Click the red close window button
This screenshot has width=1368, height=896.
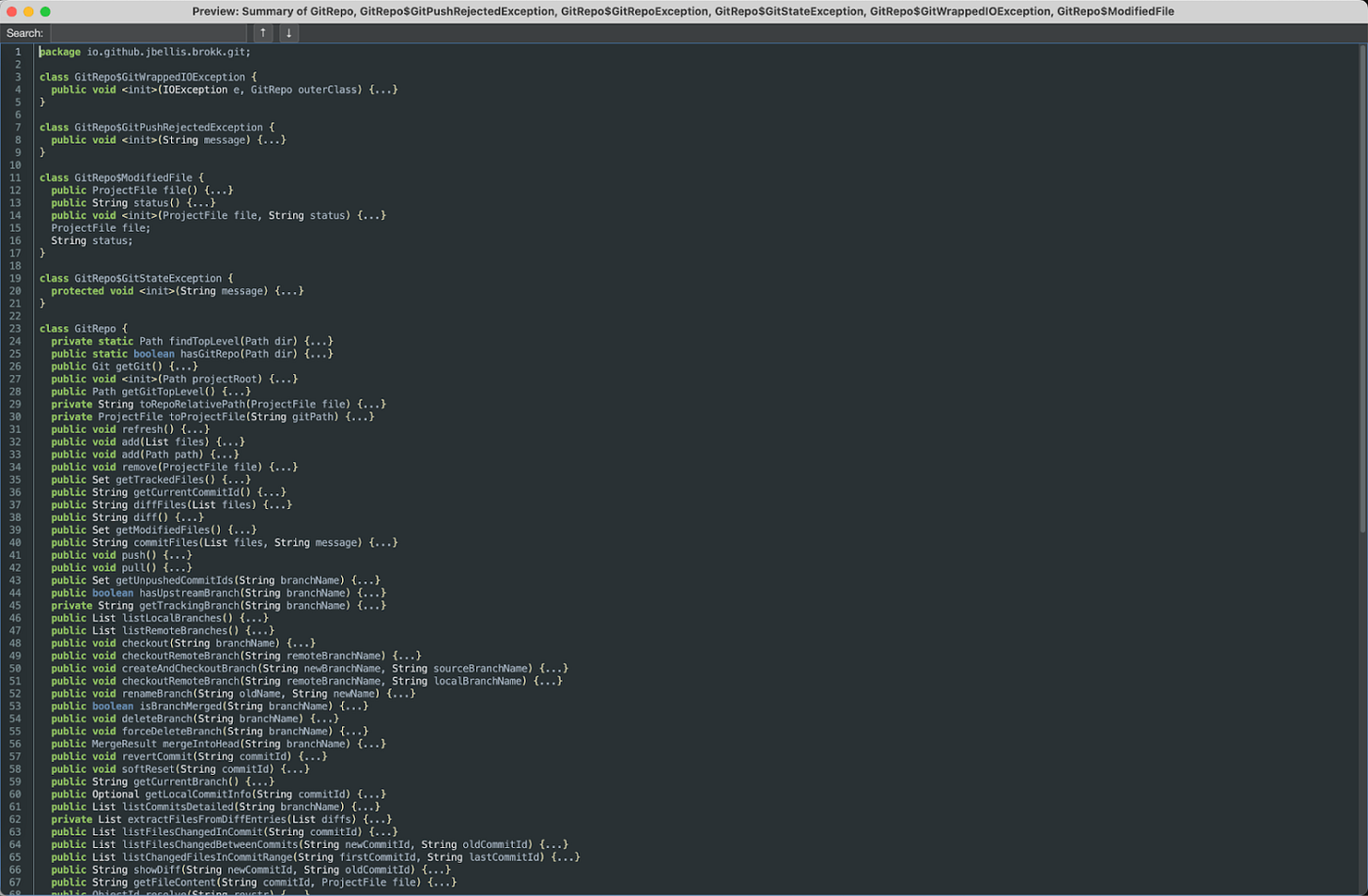12,11
